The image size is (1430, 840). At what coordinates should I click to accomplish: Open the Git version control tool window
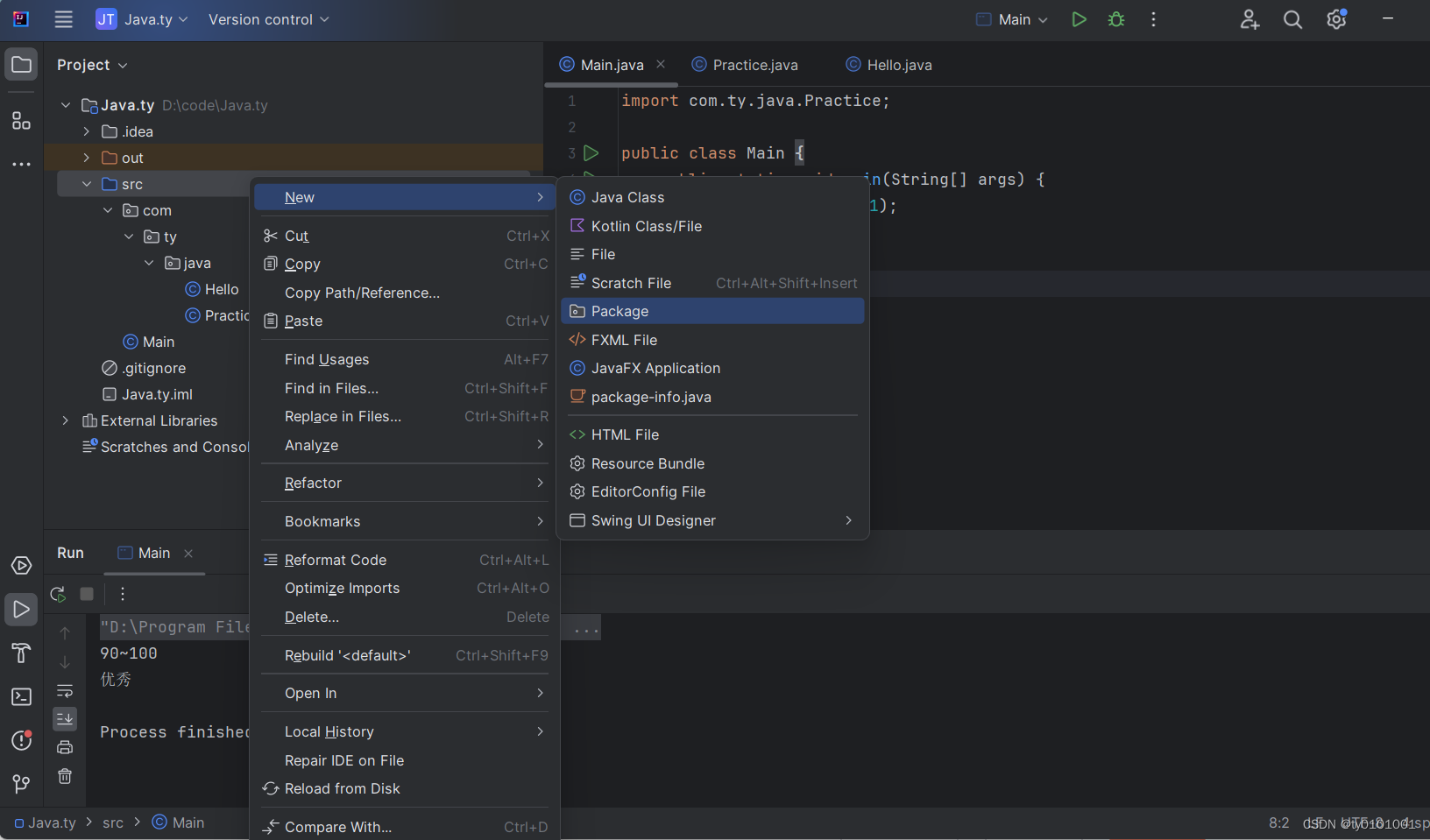[21, 783]
